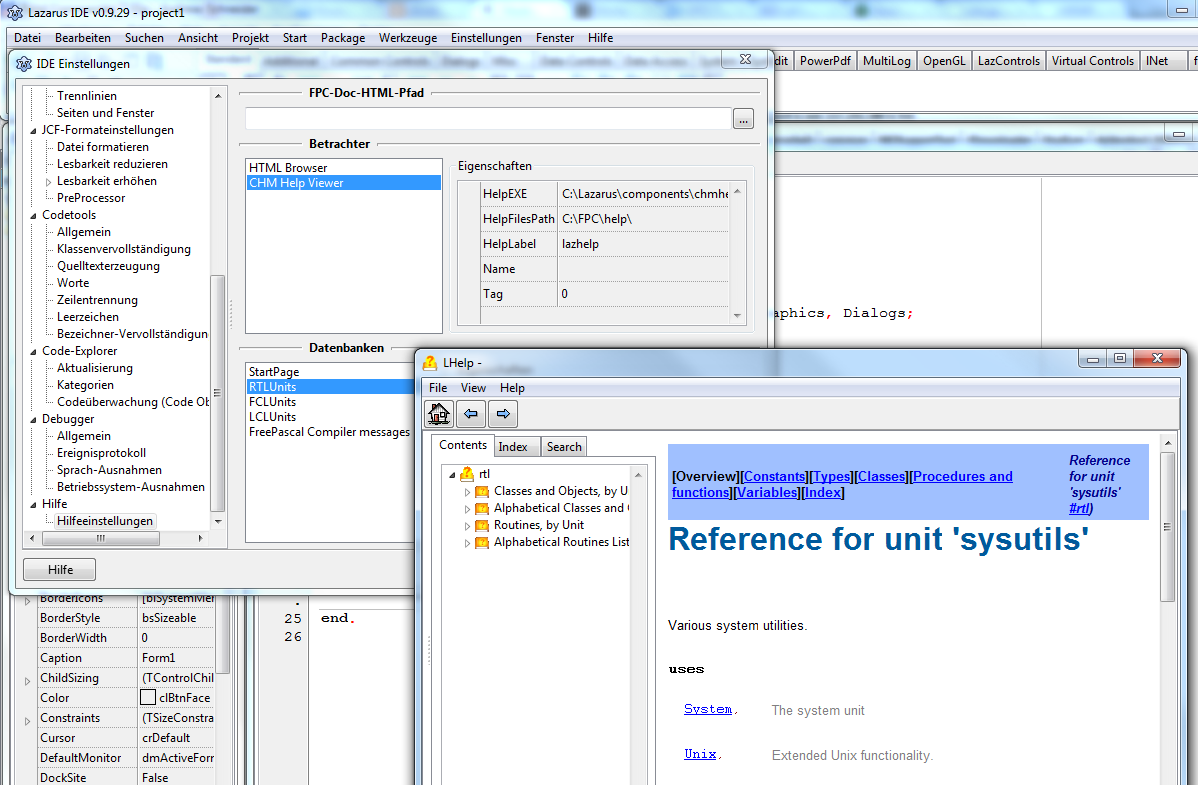
Task: Select the rtl help book icon
Action: pos(466,474)
